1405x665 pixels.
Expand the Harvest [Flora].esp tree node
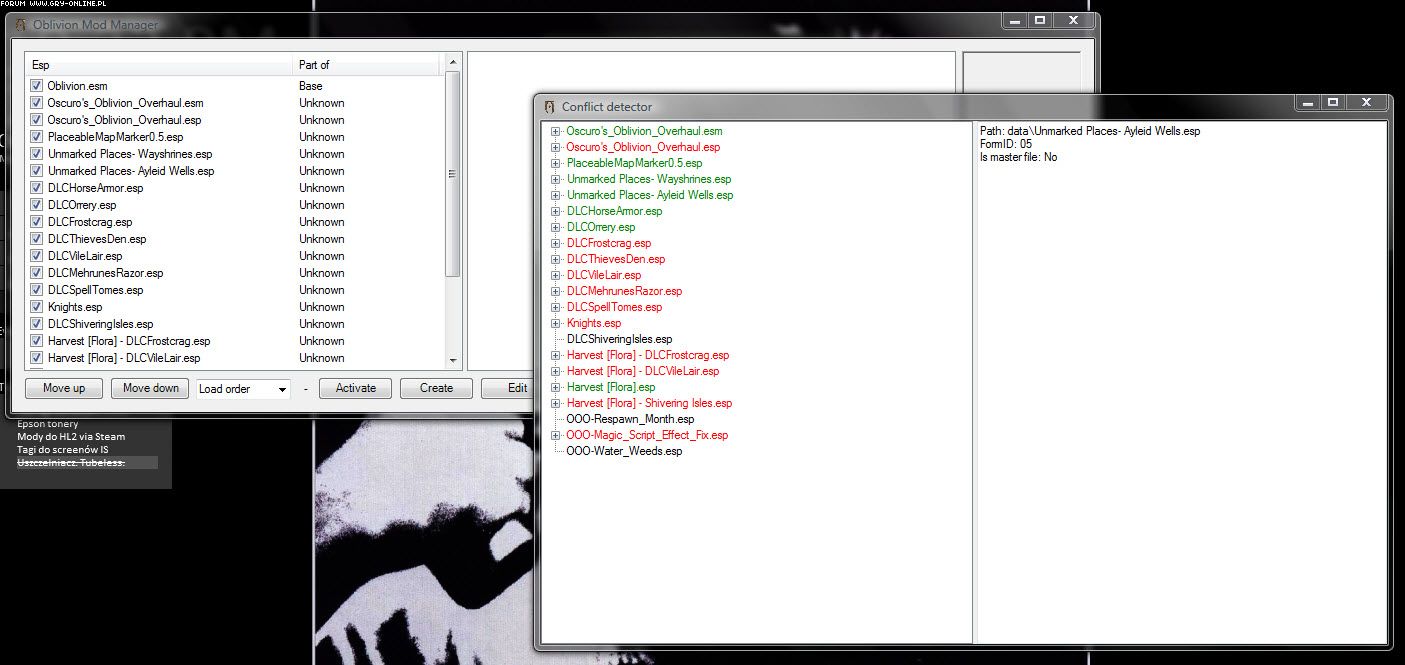(x=556, y=387)
